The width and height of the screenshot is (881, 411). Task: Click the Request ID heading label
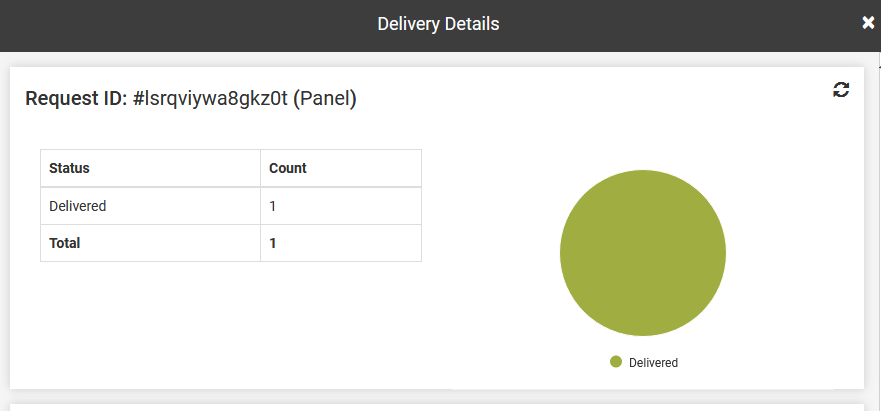click(x=77, y=99)
